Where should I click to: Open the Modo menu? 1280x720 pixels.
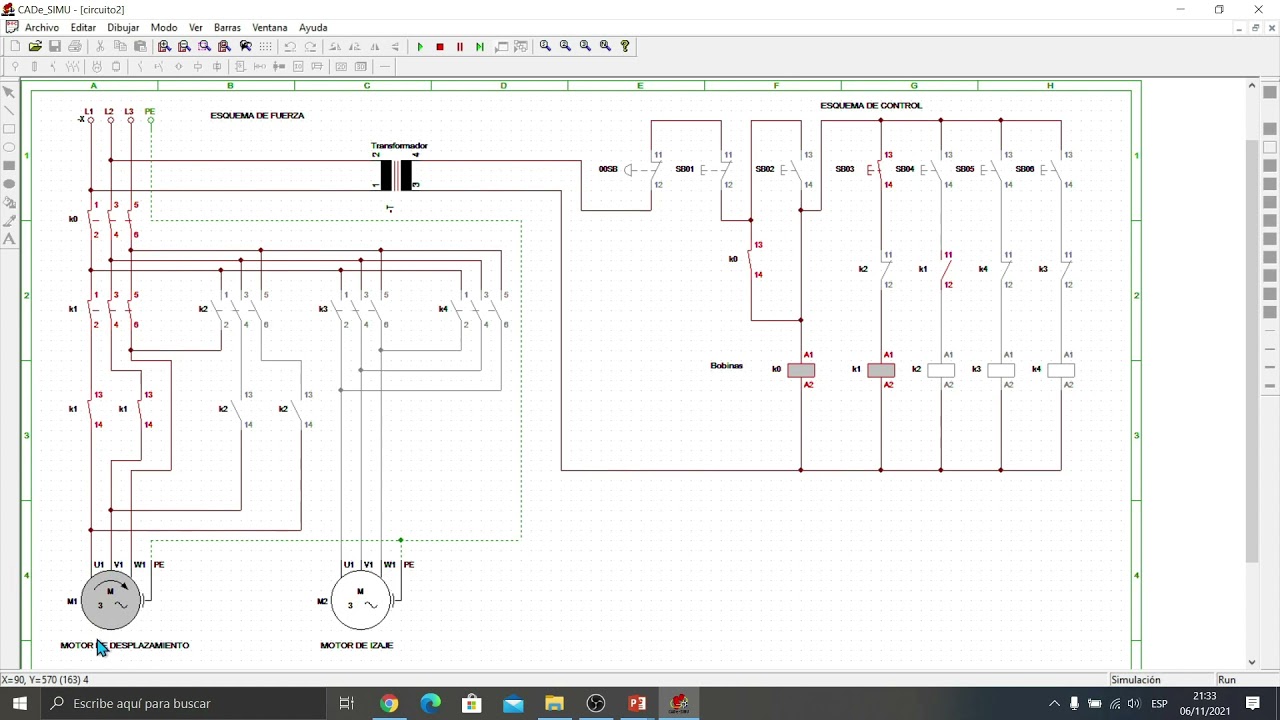click(x=164, y=28)
